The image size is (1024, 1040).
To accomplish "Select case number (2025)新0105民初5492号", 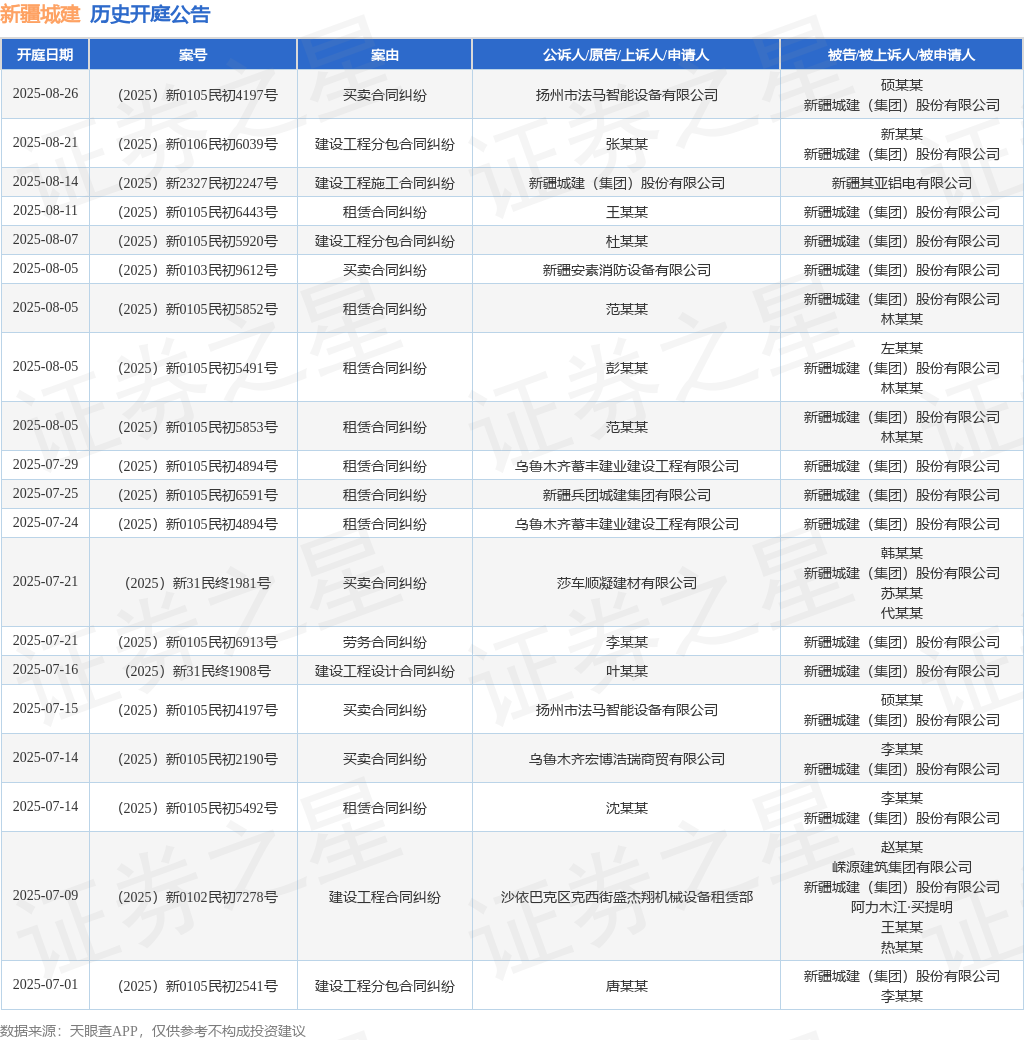I will tap(198, 809).
